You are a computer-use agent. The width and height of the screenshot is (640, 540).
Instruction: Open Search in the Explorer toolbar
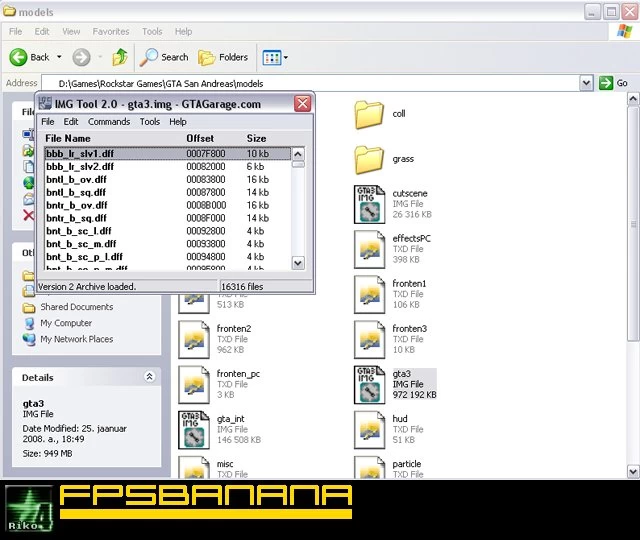(x=164, y=57)
